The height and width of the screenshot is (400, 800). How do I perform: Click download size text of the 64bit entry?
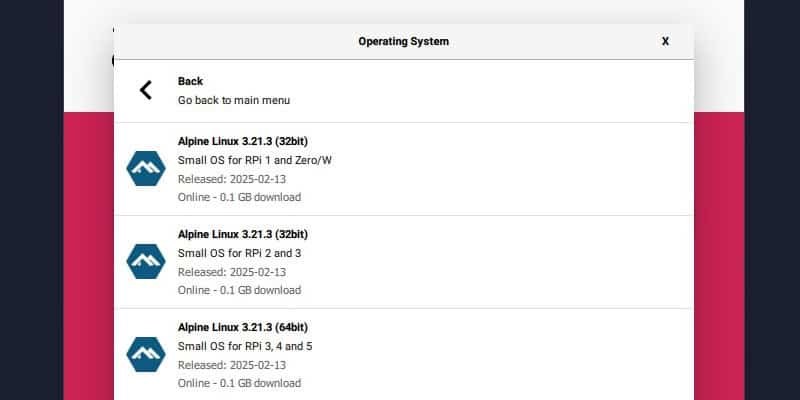coord(239,383)
